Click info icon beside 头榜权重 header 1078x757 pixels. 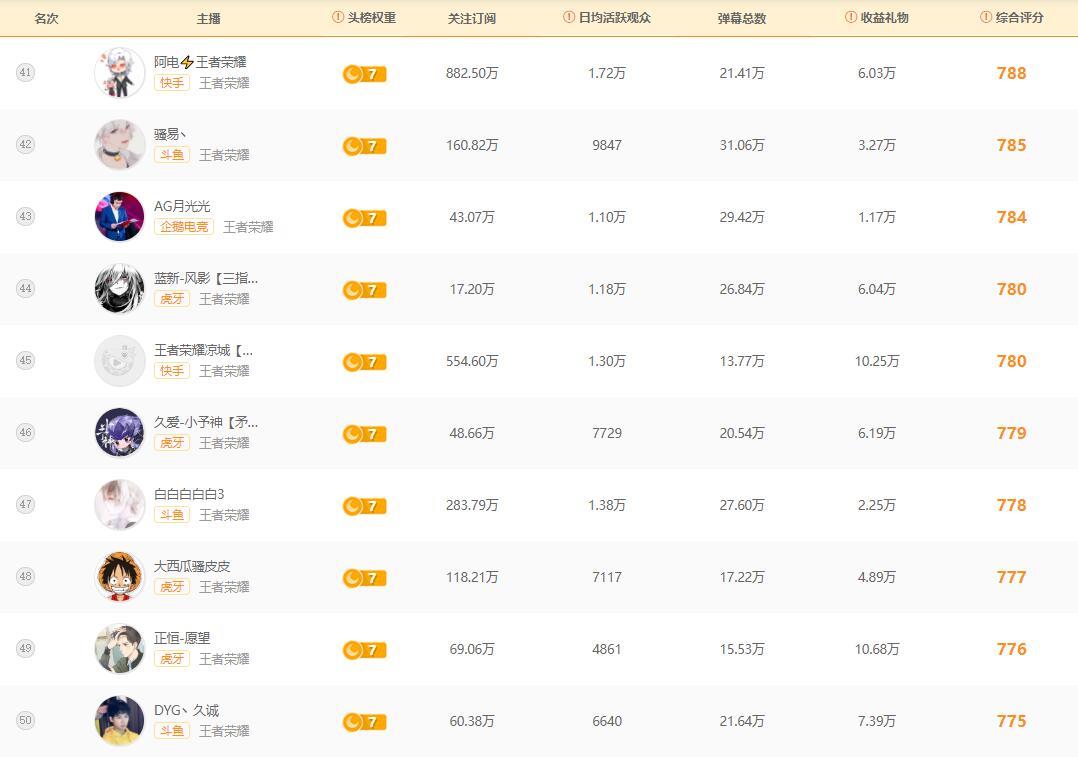click(338, 18)
